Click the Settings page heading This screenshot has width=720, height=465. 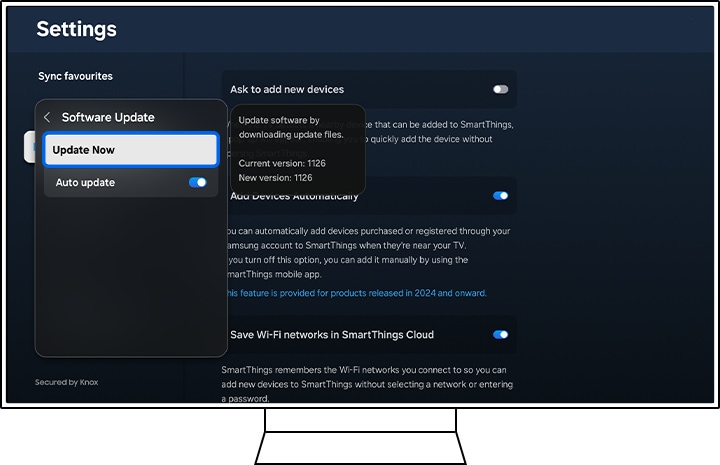76,29
